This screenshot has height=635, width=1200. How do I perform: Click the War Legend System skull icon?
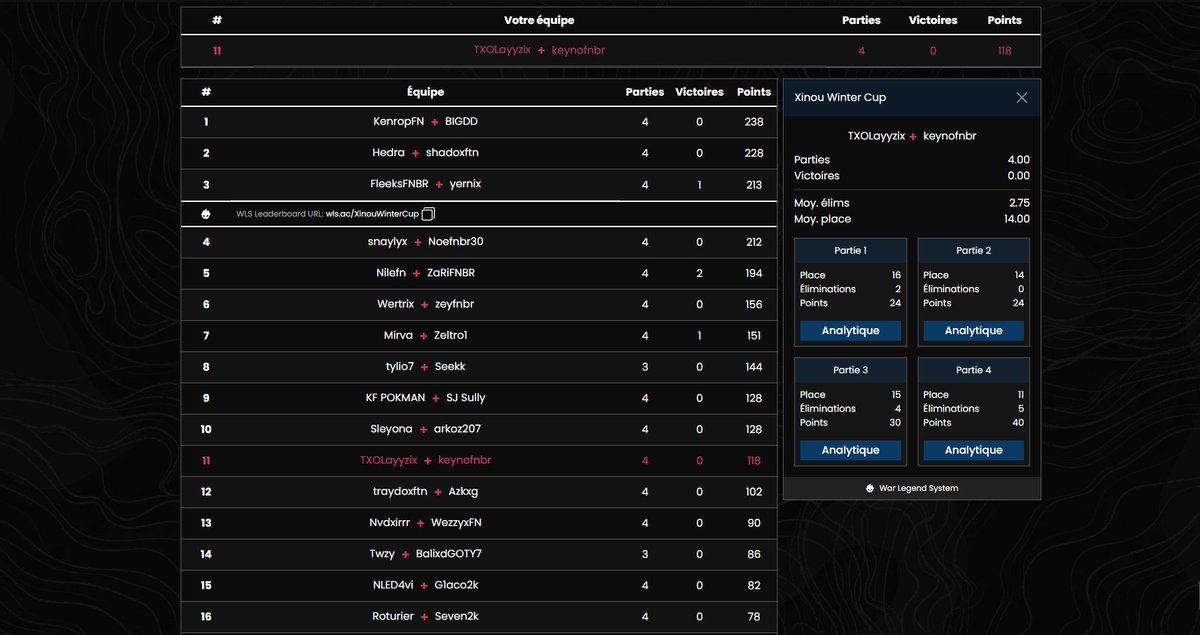click(x=870, y=488)
